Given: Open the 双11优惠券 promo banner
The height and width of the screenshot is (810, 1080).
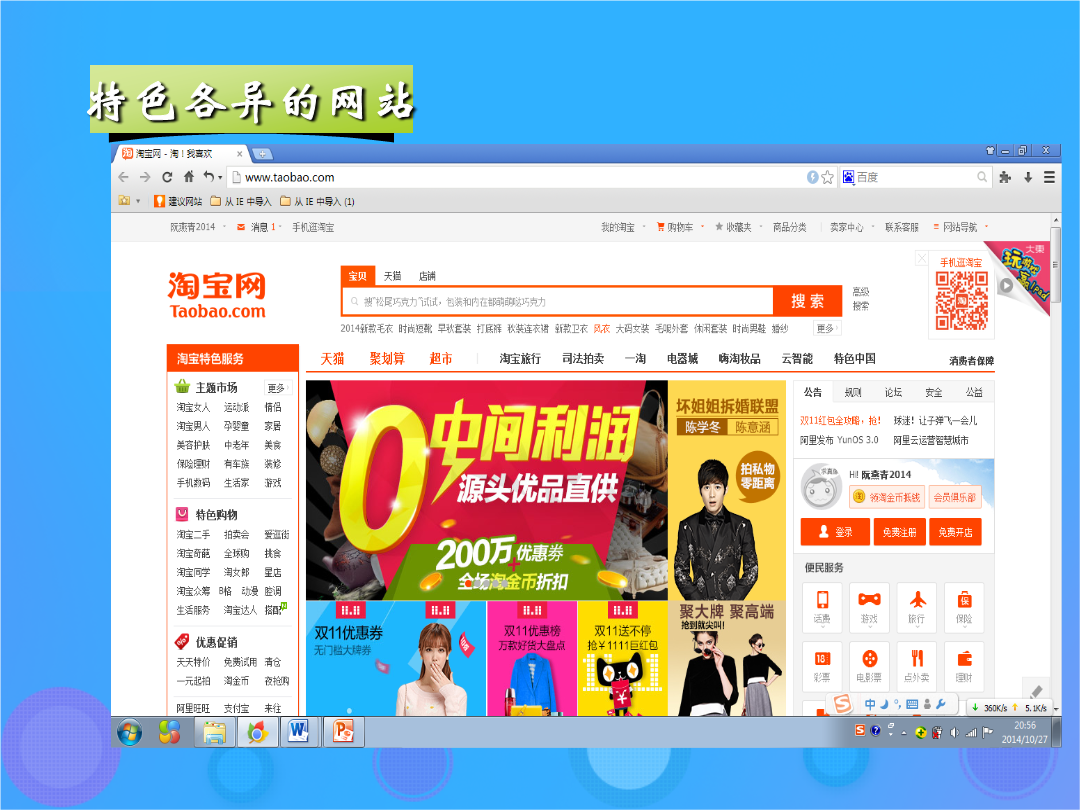Looking at the screenshot, I should (396, 658).
